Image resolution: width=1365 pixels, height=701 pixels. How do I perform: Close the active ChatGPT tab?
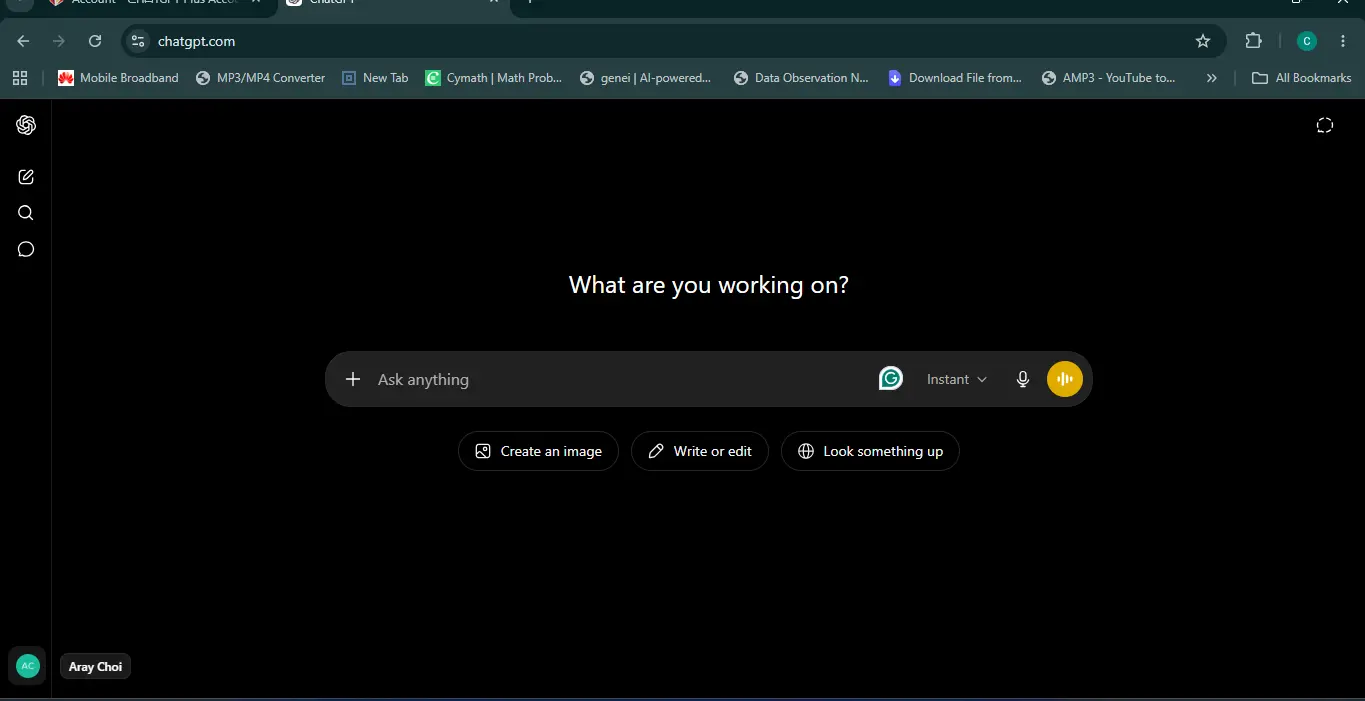click(x=494, y=3)
